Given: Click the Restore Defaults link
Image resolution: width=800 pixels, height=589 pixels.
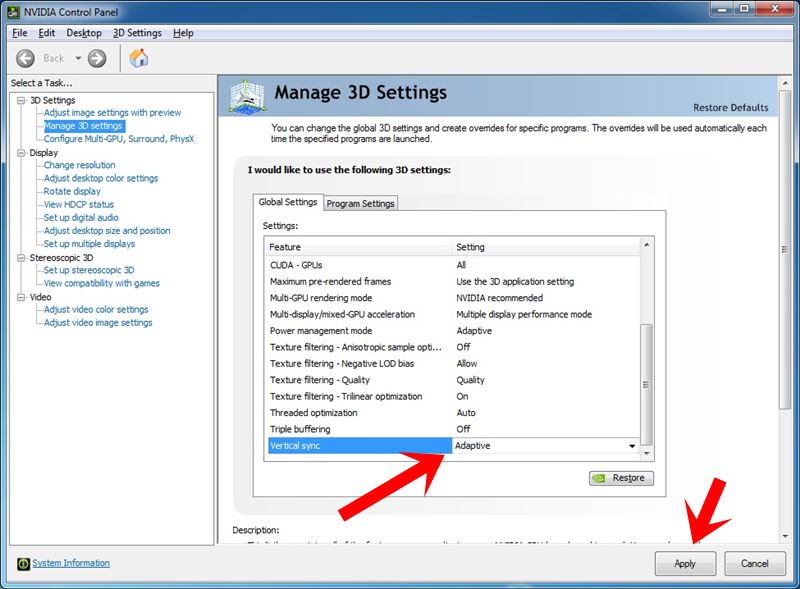Looking at the screenshot, I should pos(730,108).
